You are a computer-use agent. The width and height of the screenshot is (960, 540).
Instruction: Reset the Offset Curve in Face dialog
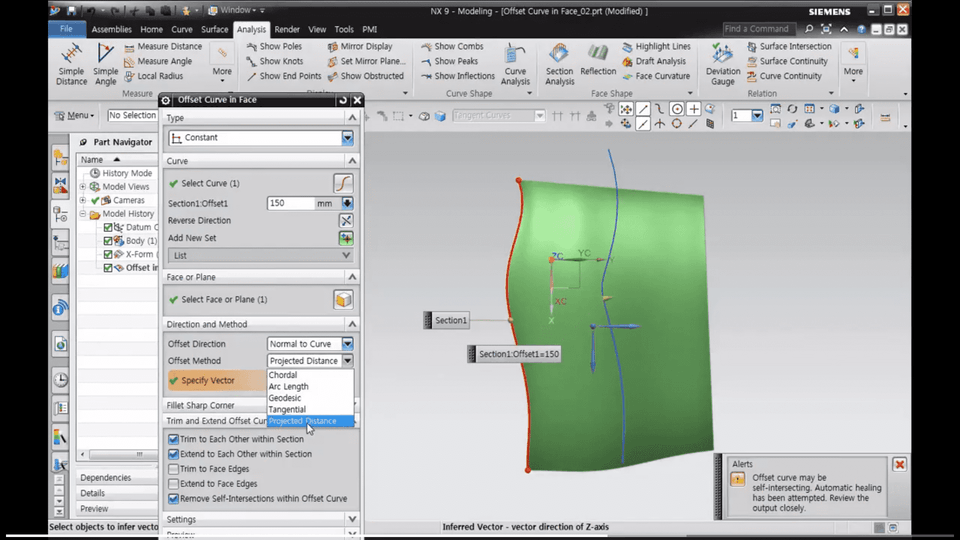[343, 100]
